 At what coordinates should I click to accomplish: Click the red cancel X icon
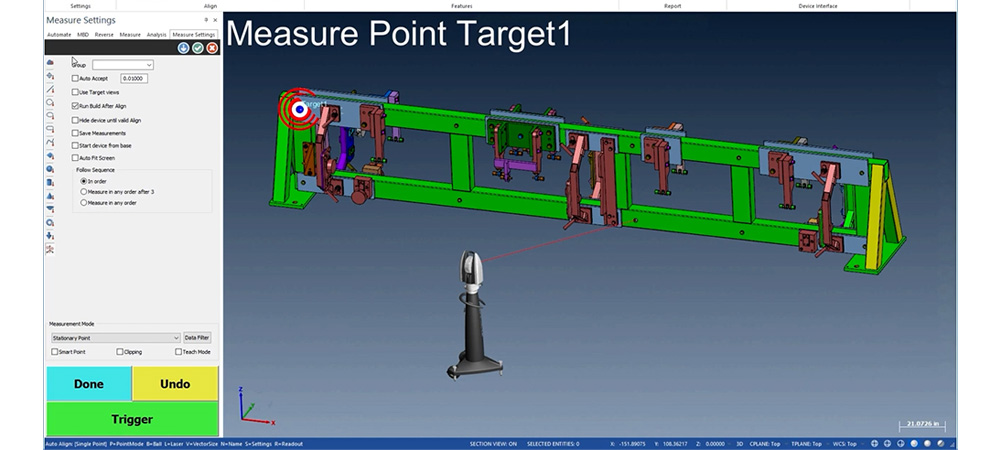tap(212, 48)
